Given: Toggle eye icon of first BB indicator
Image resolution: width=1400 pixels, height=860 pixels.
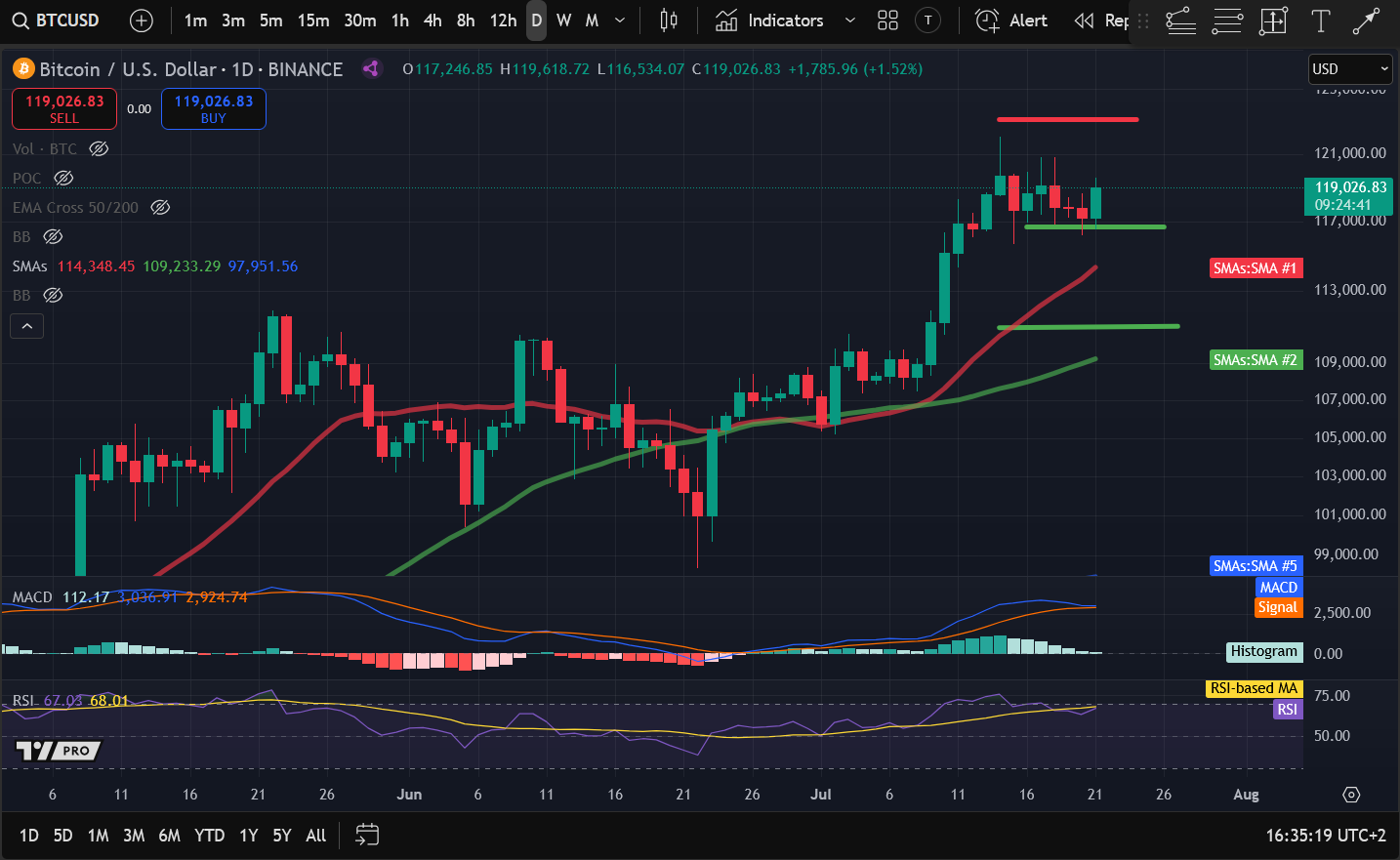Looking at the screenshot, I should (x=53, y=236).
